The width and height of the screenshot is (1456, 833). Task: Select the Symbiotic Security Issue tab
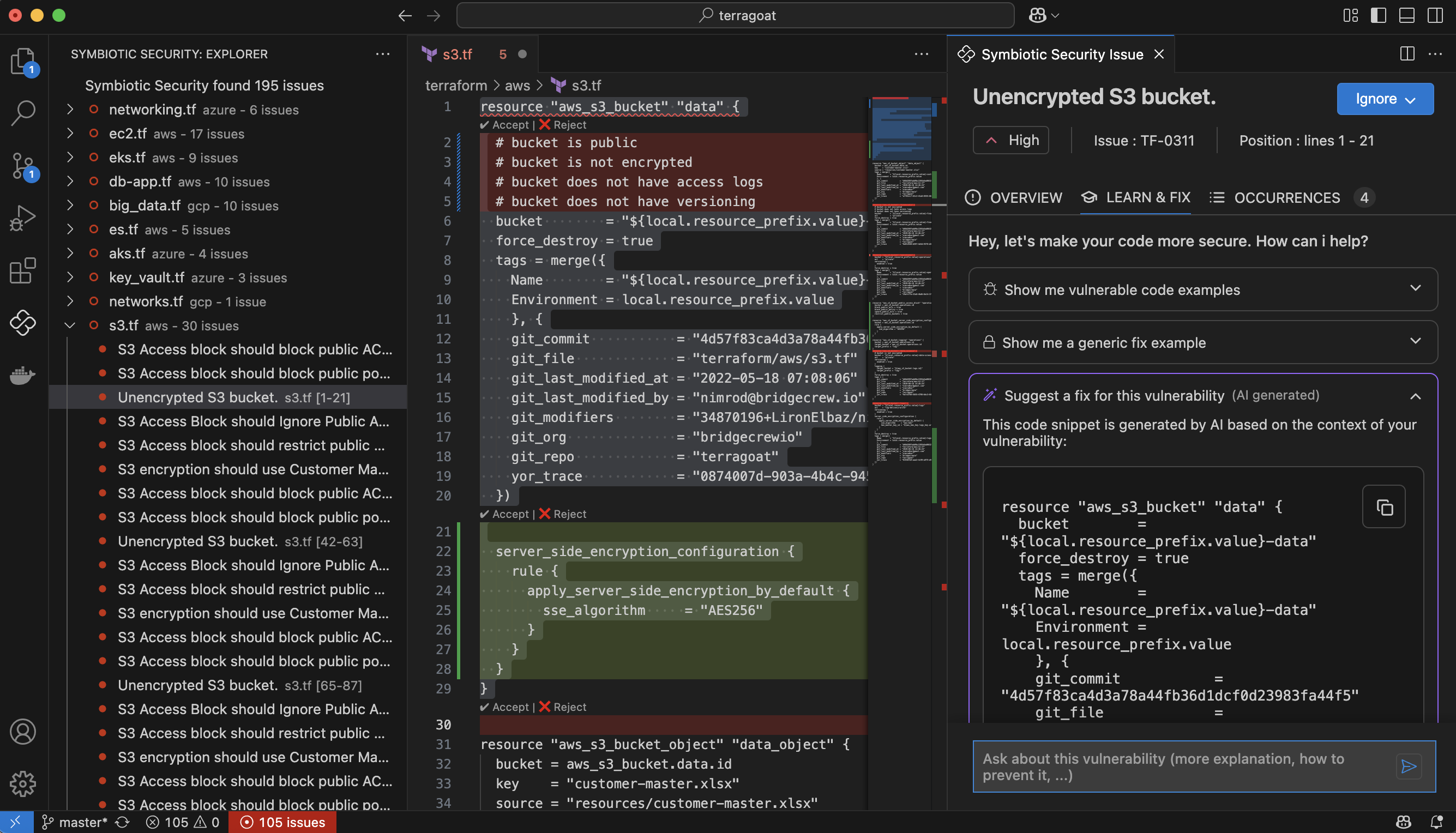click(x=1062, y=54)
